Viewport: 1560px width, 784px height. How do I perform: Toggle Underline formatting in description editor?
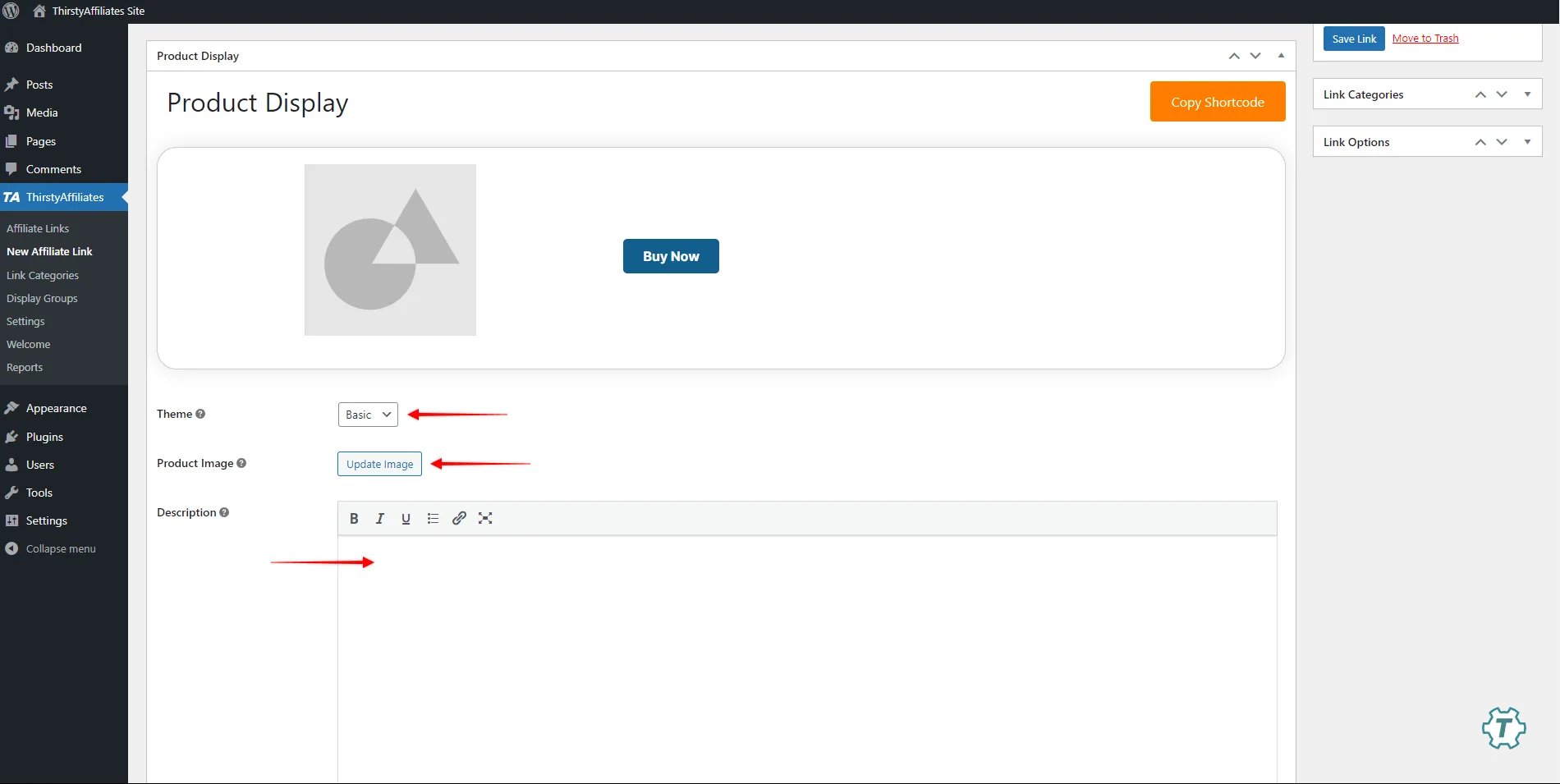pos(406,518)
